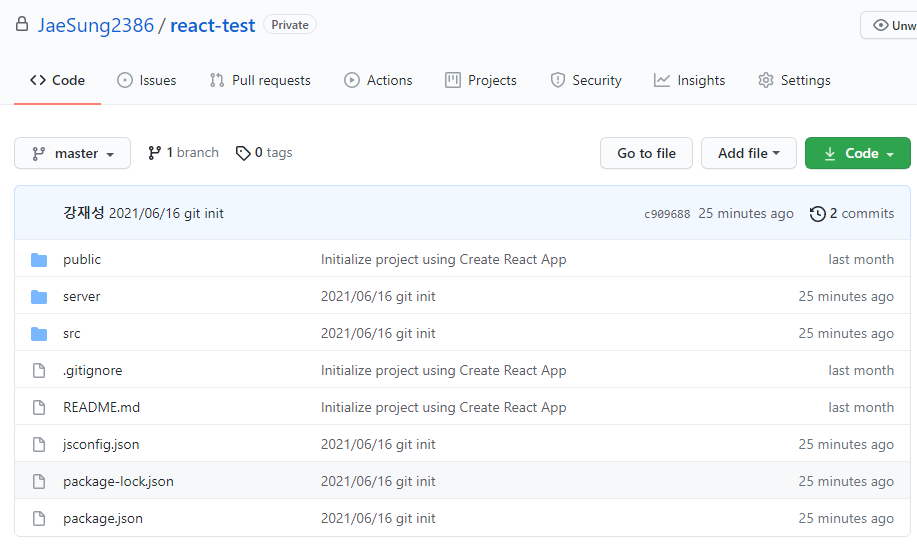
Task: View the 2 commits history
Action: click(x=852, y=213)
